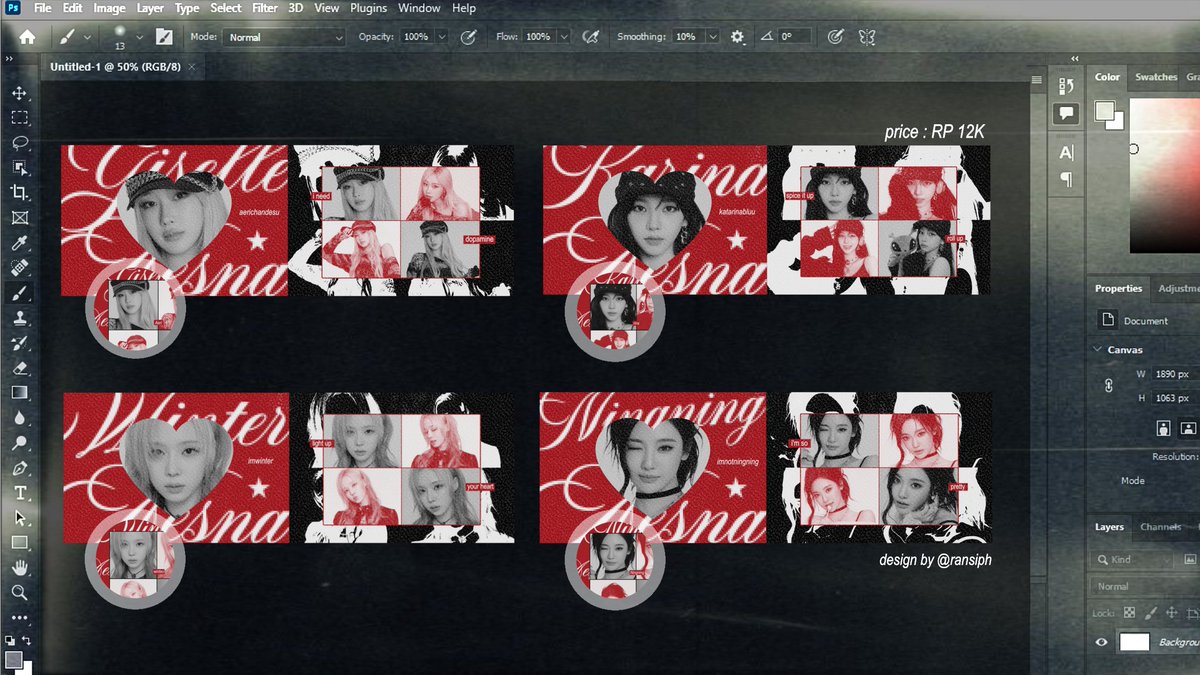Select the Hand tool

[19, 568]
